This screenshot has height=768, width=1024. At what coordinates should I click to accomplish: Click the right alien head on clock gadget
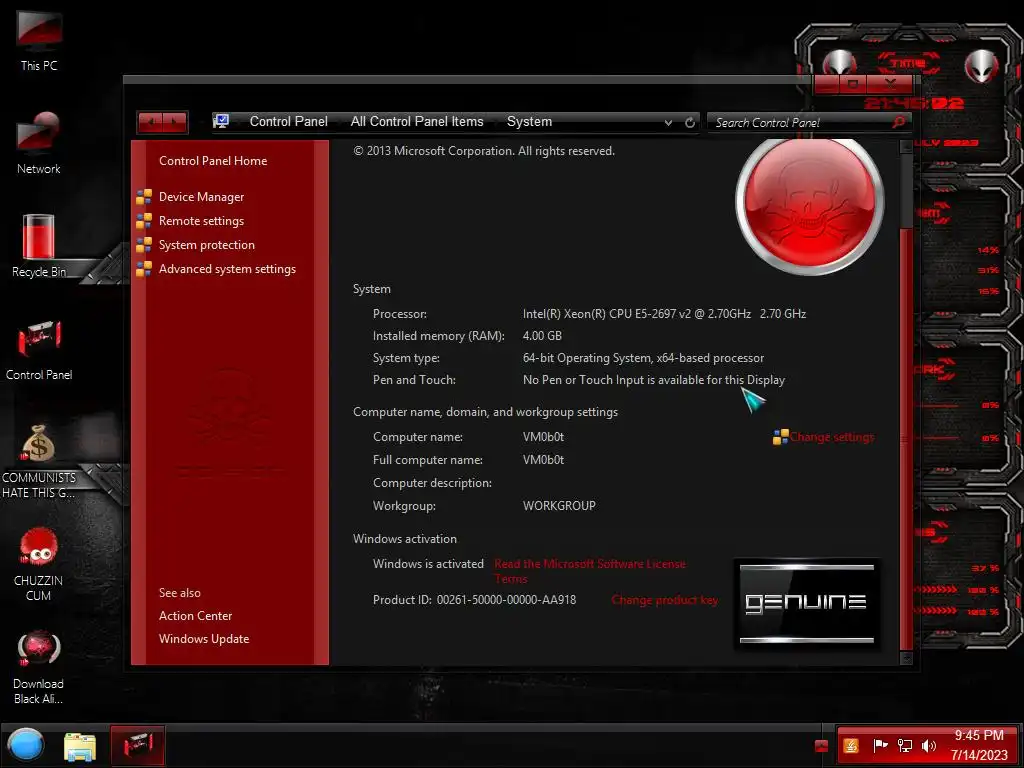(982, 65)
